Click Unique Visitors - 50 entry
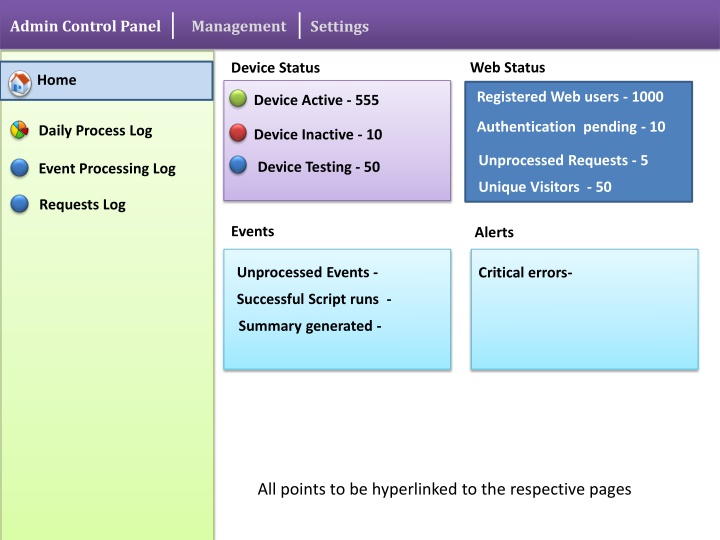Screen dimensions: 720x540 click(x=545, y=187)
